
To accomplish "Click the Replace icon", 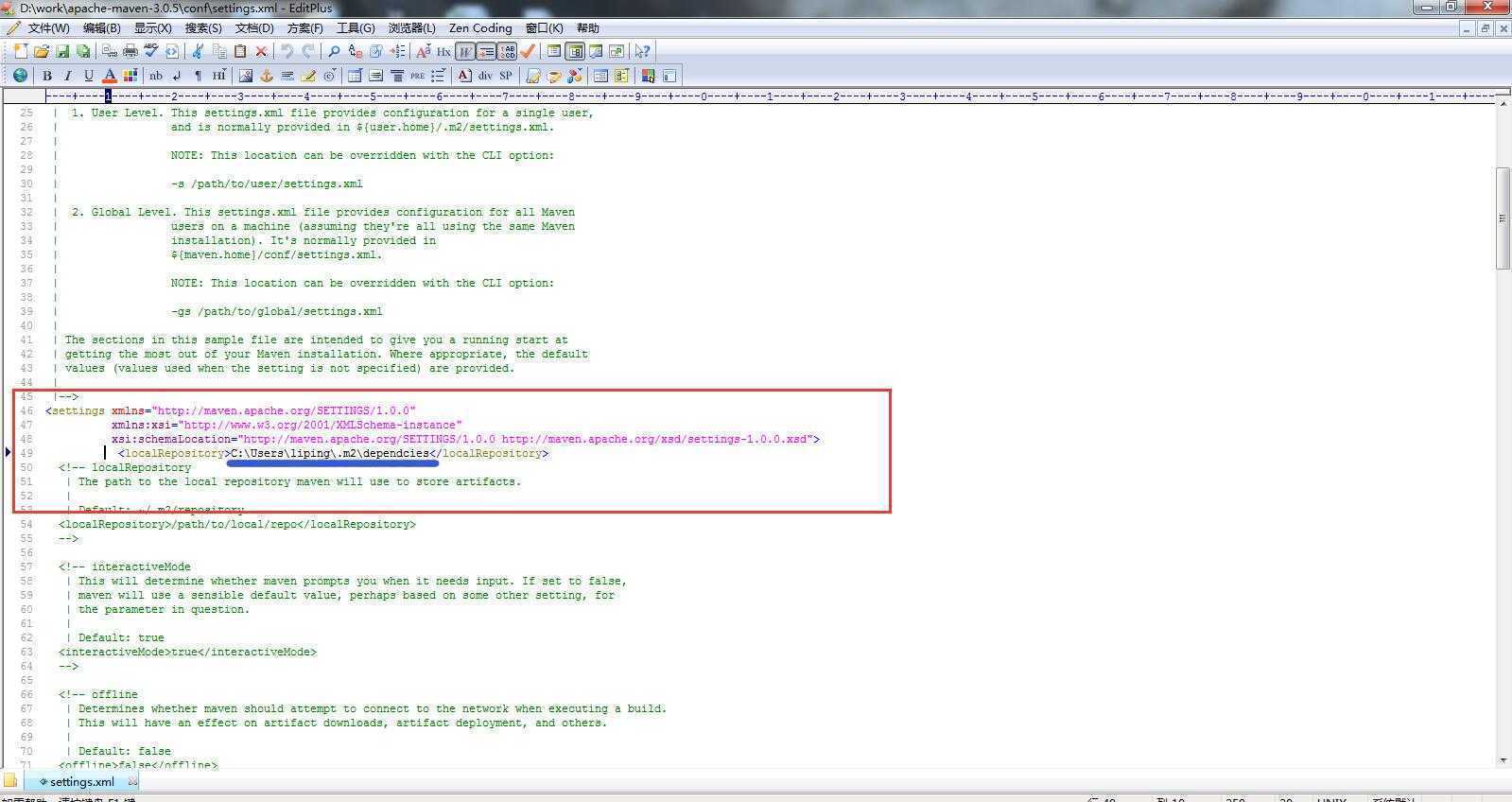I will click(356, 51).
